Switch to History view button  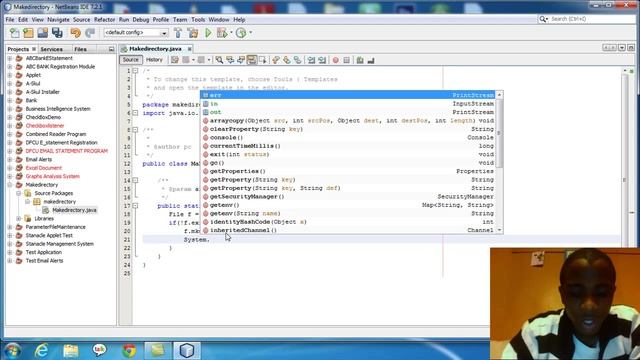coord(154,60)
